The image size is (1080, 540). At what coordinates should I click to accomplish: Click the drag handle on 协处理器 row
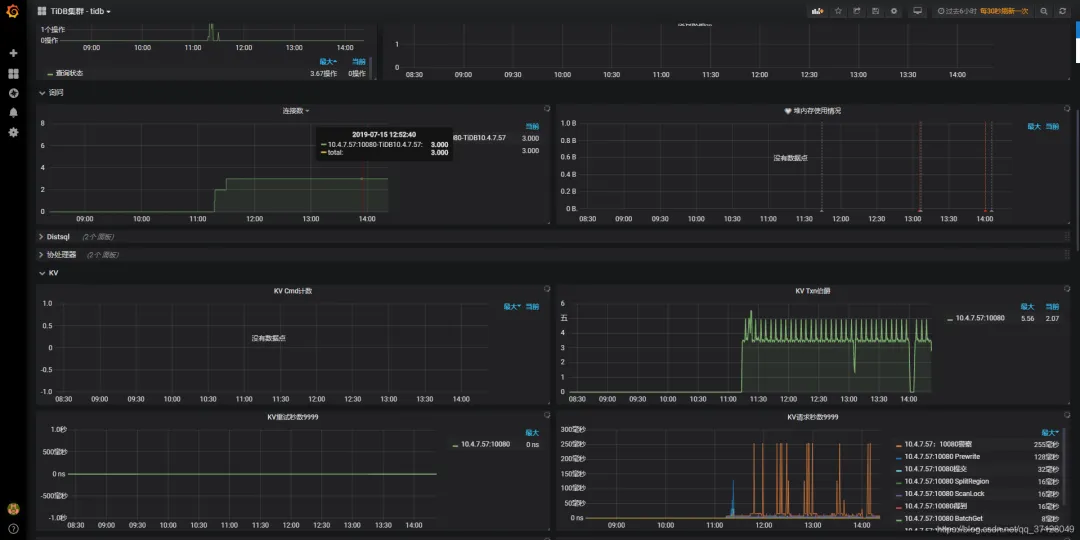pyautogui.click(x=1068, y=254)
